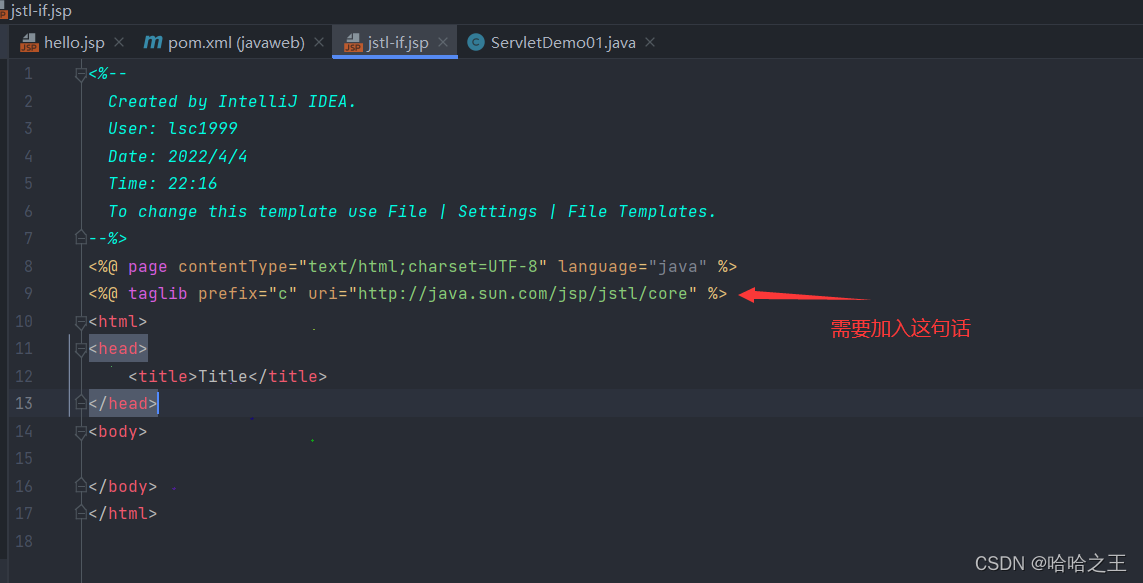1143x583 pixels.
Task: Collapse the head element fold arrow
Action: [x=81, y=348]
